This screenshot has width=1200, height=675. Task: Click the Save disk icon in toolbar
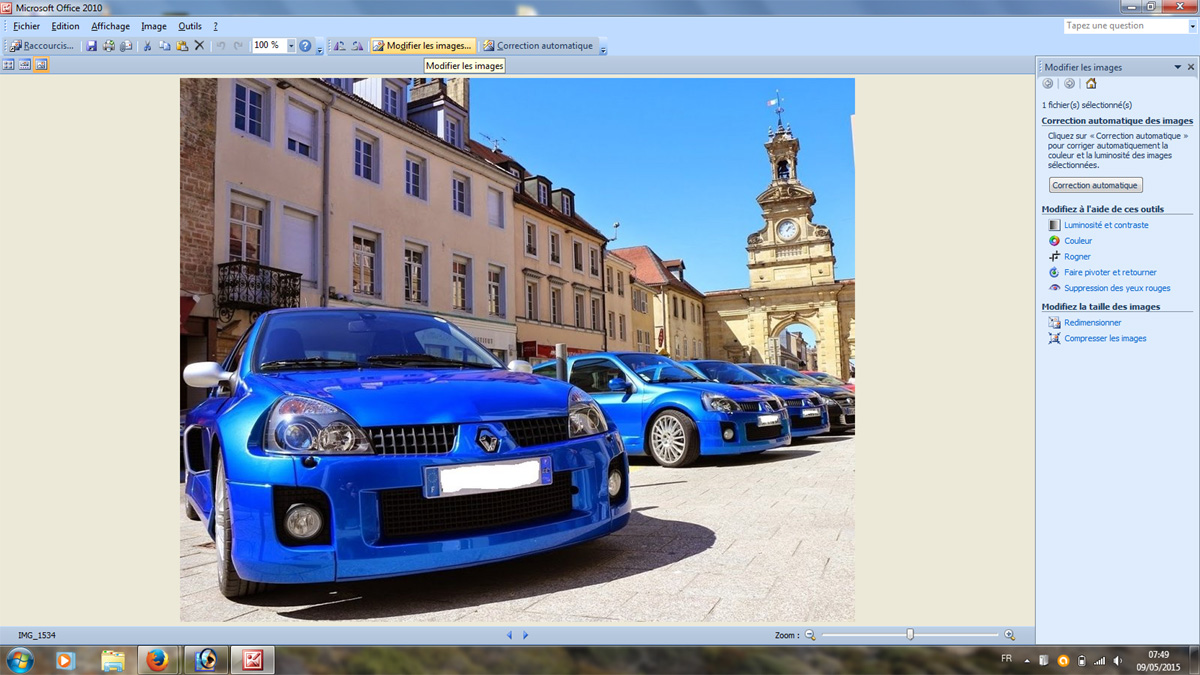tap(91, 46)
